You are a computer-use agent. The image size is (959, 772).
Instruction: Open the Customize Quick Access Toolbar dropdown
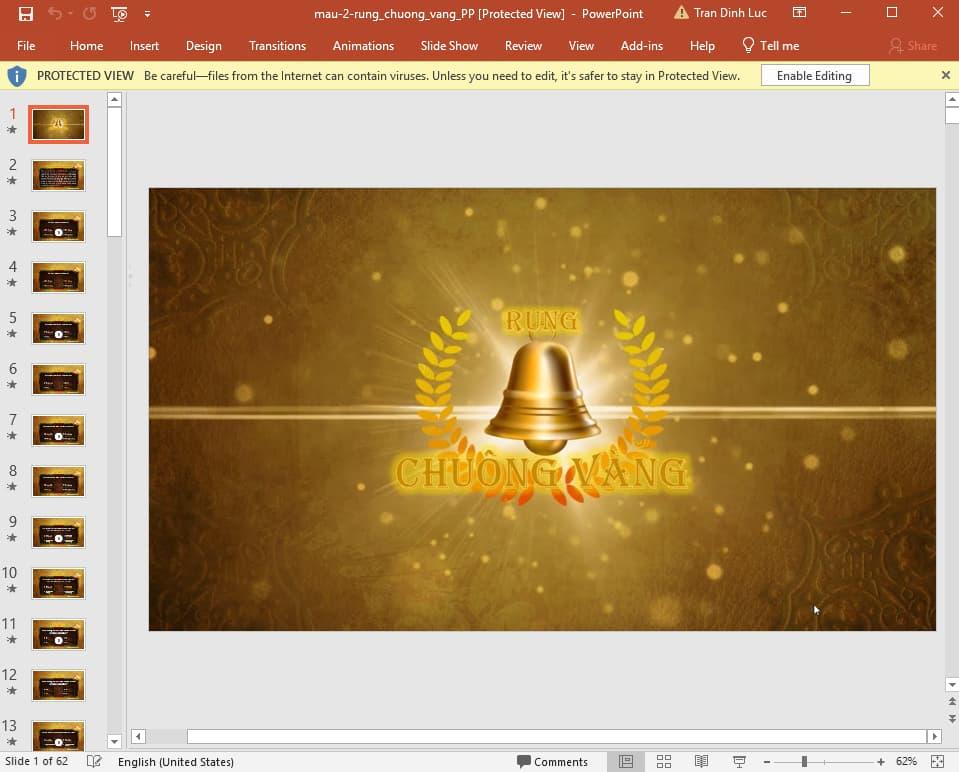146,14
